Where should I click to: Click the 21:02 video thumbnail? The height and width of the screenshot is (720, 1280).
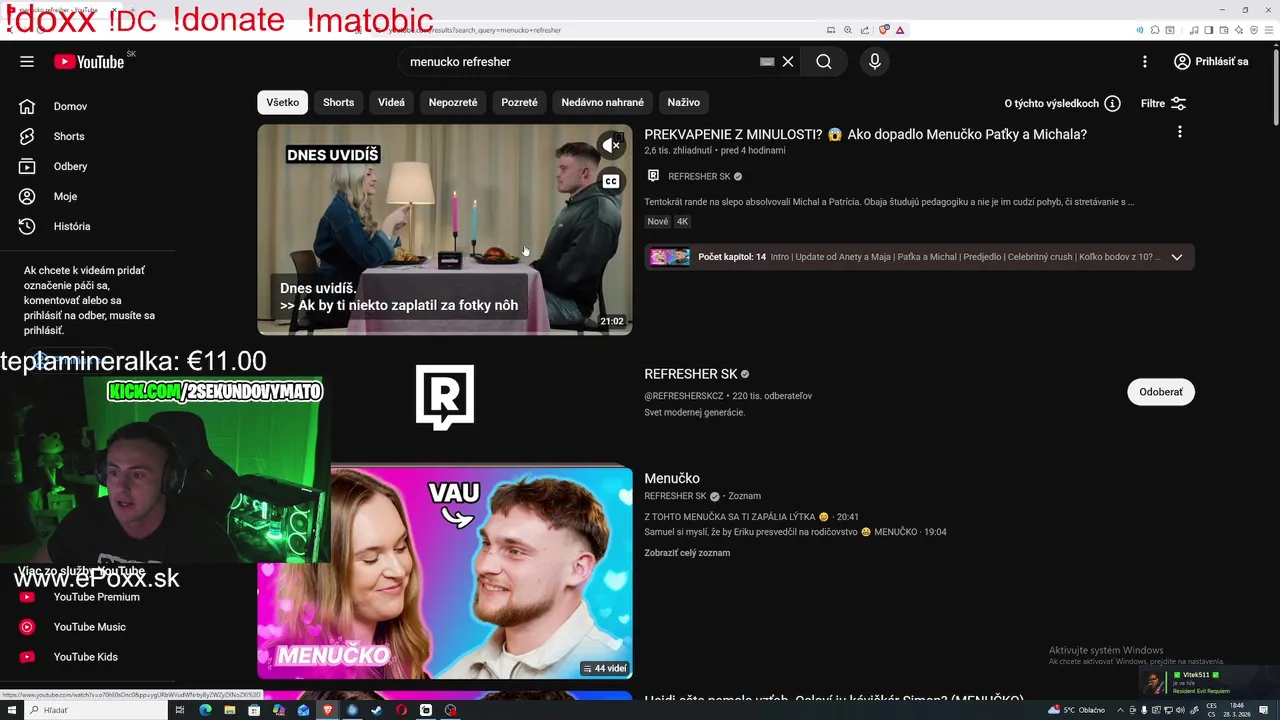point(445,229)
